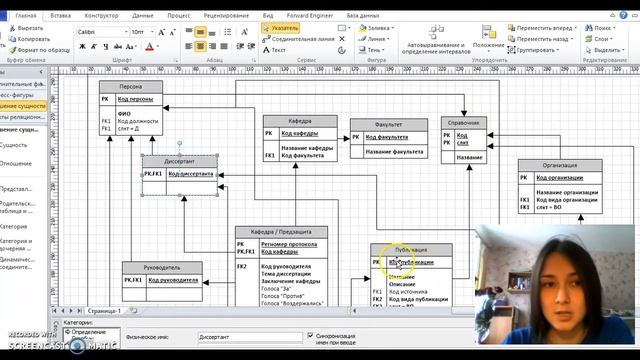
Task: Align text to top
Action: pos(189,32)
